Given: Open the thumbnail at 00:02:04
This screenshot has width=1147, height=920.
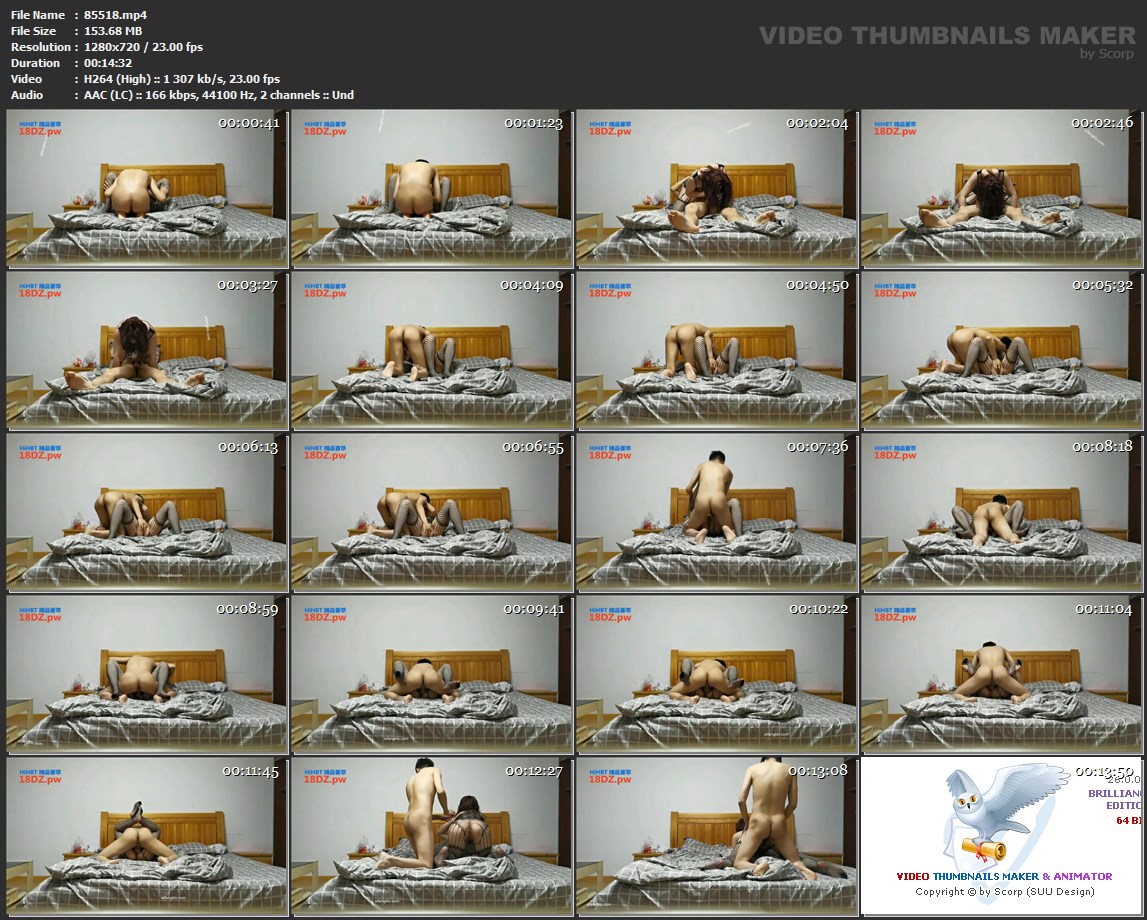Looking at the screenshot, I should click(717, 189).
